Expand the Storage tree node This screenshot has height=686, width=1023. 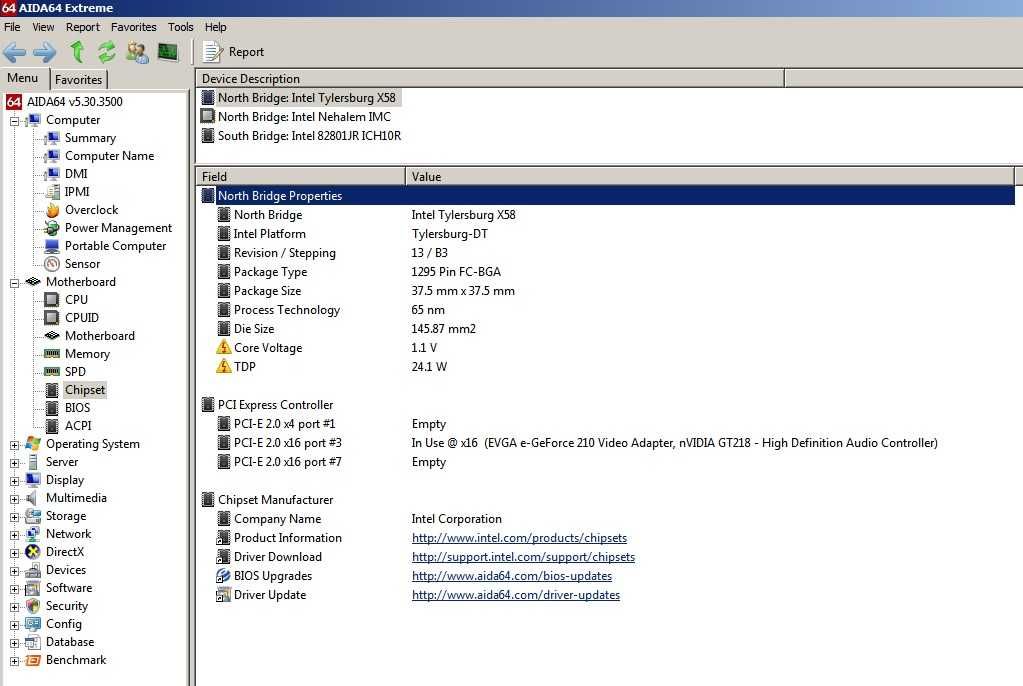(x=14, y=517)
